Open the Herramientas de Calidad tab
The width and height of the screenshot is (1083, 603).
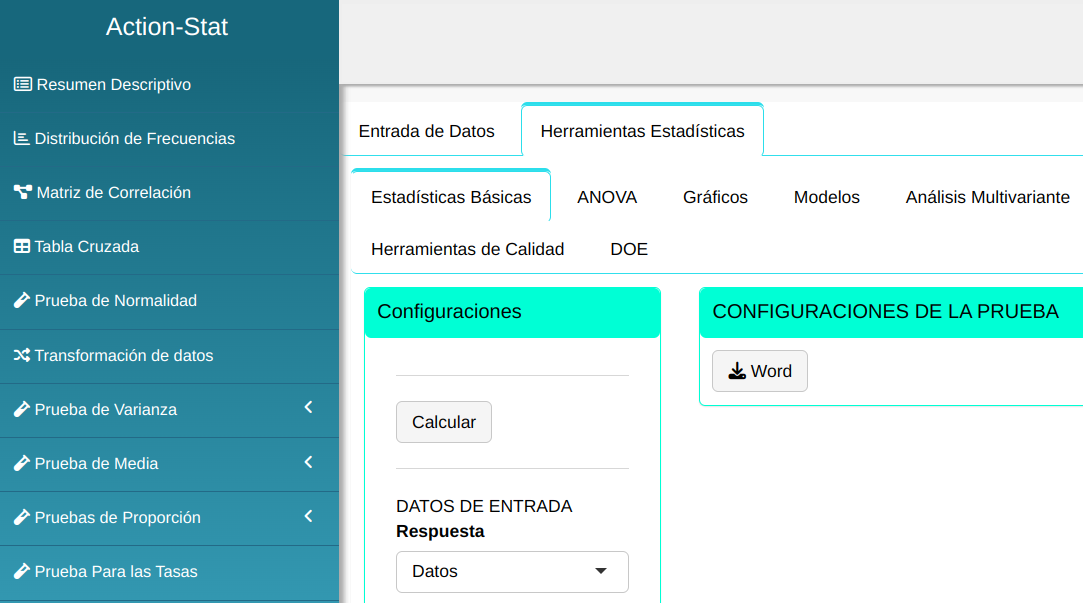coord(467,249)
